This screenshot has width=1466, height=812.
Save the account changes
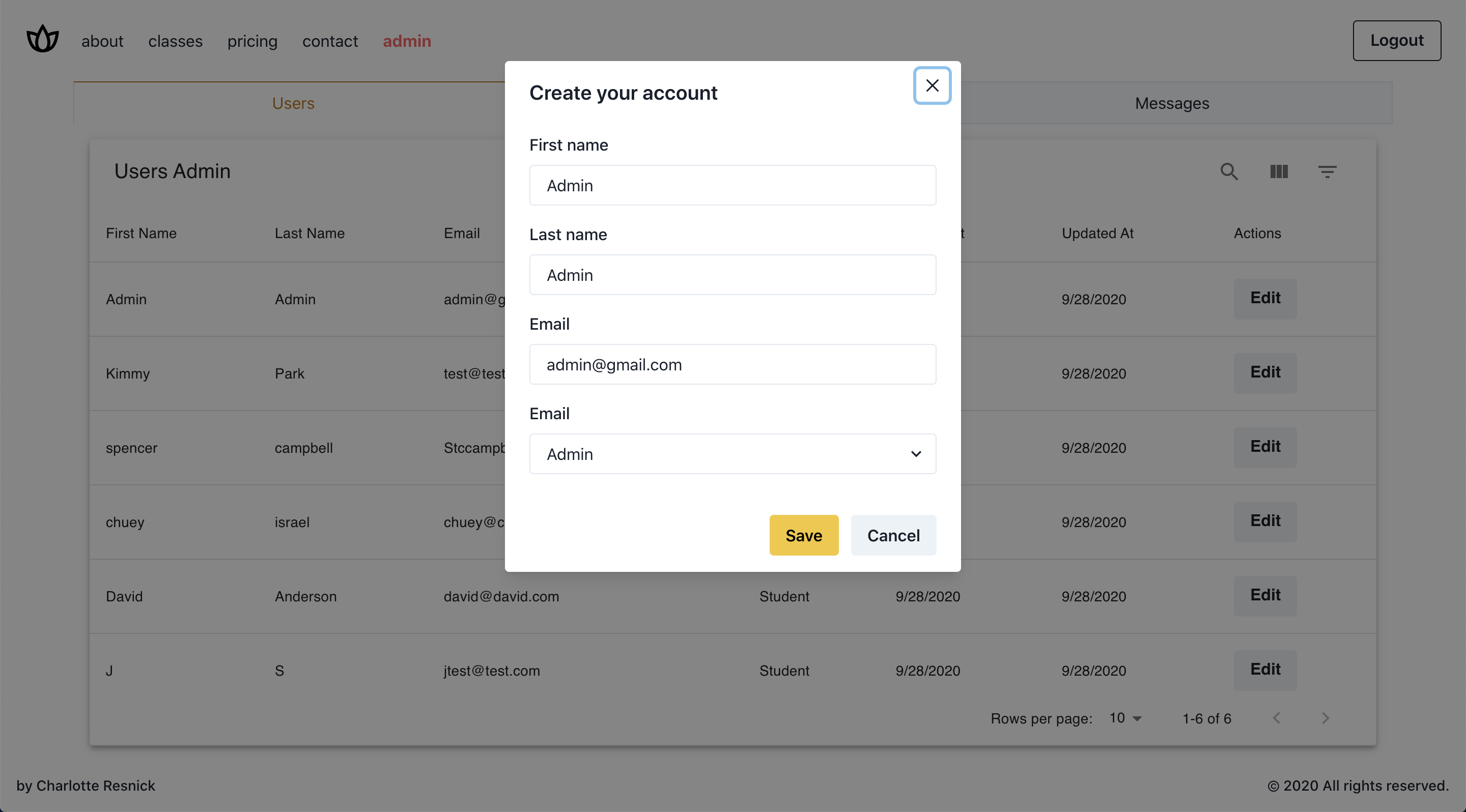[x=804, y=535]
